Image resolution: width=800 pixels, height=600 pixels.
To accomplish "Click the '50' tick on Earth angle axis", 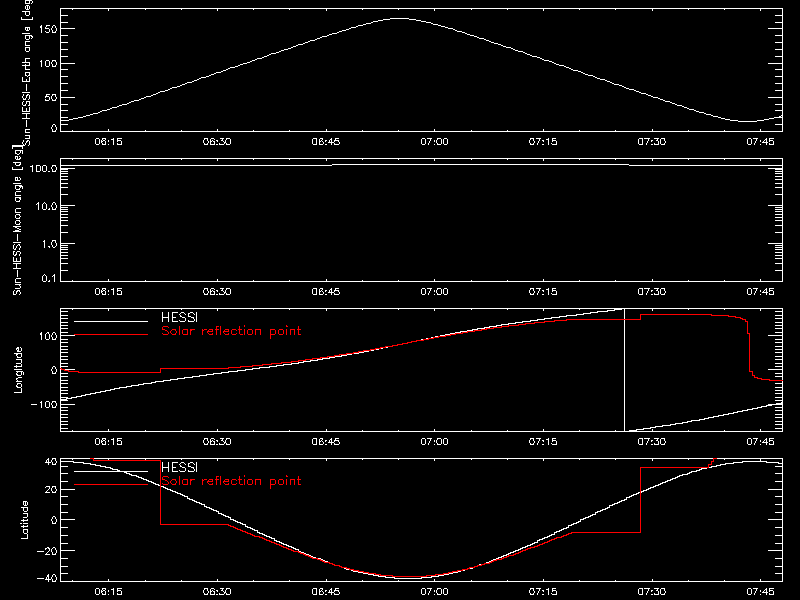I will 51,97.
